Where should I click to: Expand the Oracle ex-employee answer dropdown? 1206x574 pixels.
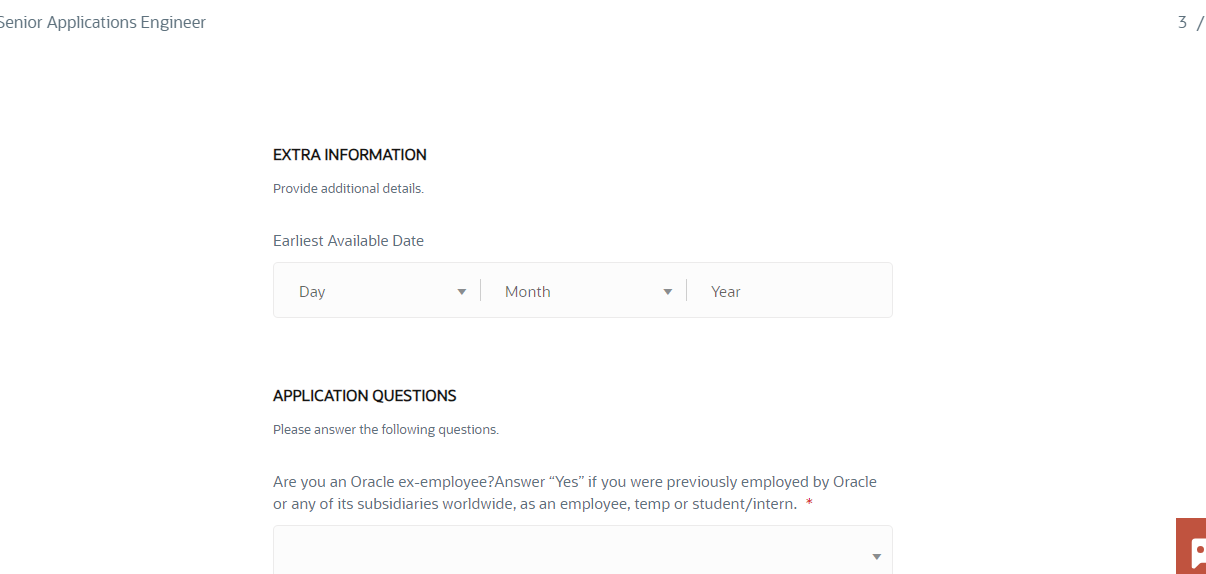click(x=583, y=550)
